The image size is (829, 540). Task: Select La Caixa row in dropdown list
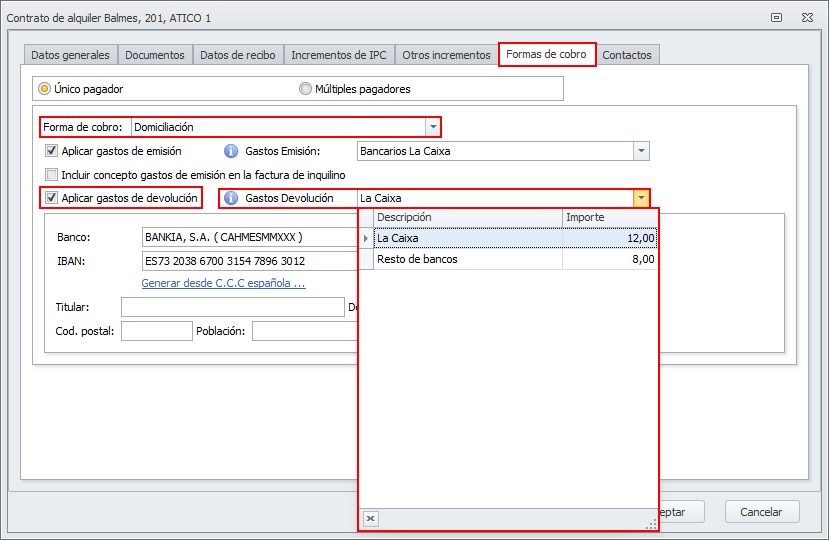(515, 238)
